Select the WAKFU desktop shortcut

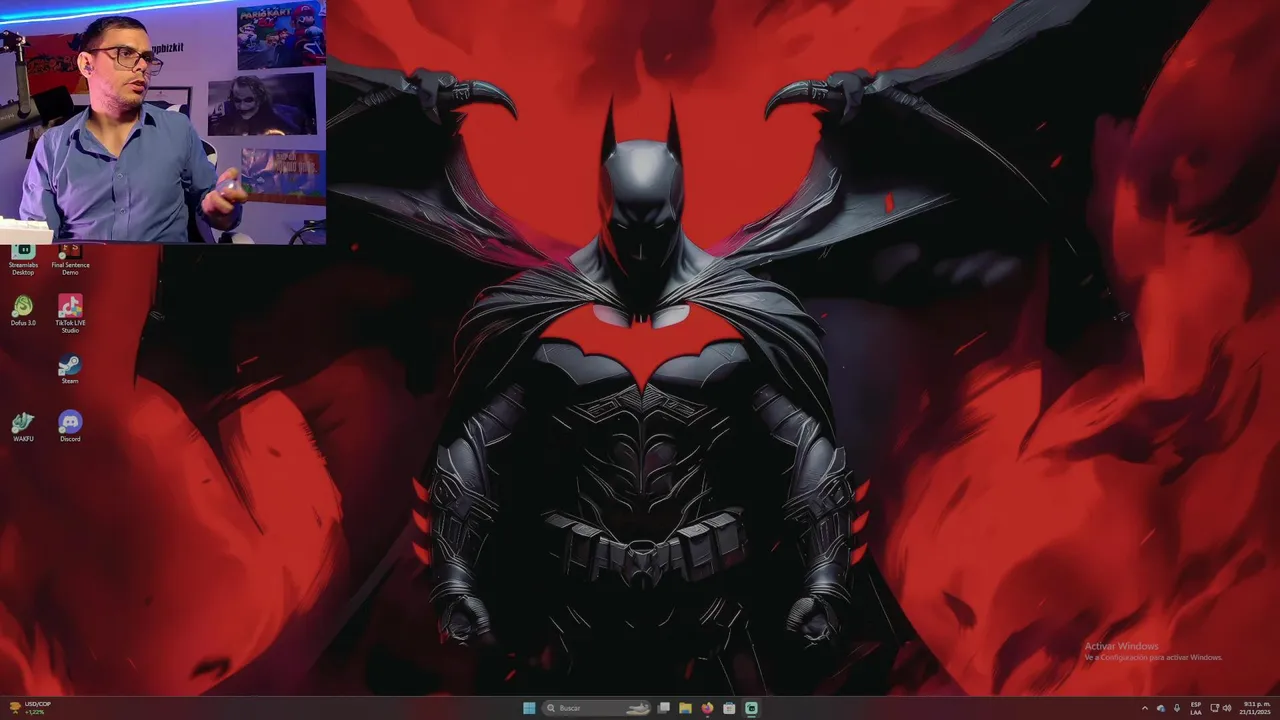pyautogui.click(x=23, y=427)
